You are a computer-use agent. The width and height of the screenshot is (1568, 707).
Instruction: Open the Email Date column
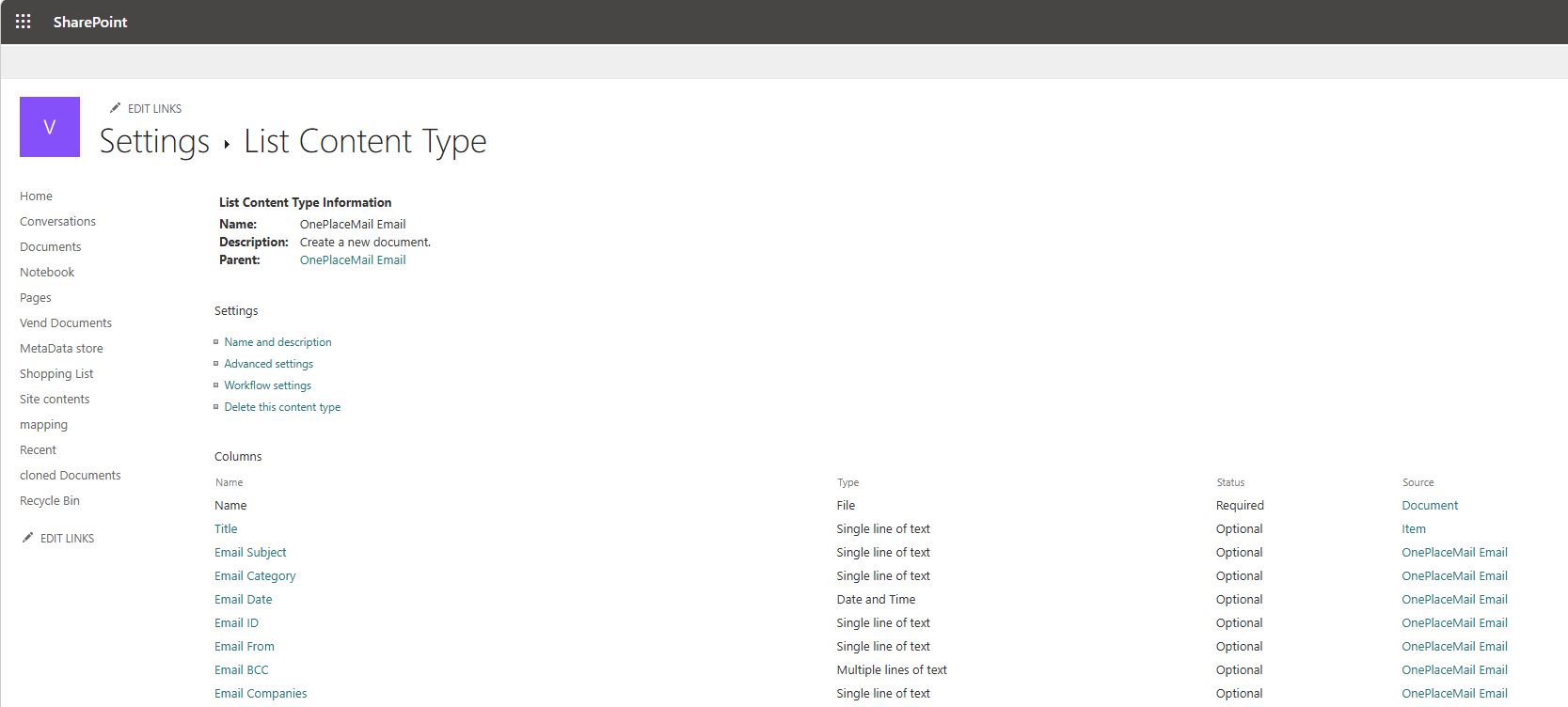[x=244, y=600]
